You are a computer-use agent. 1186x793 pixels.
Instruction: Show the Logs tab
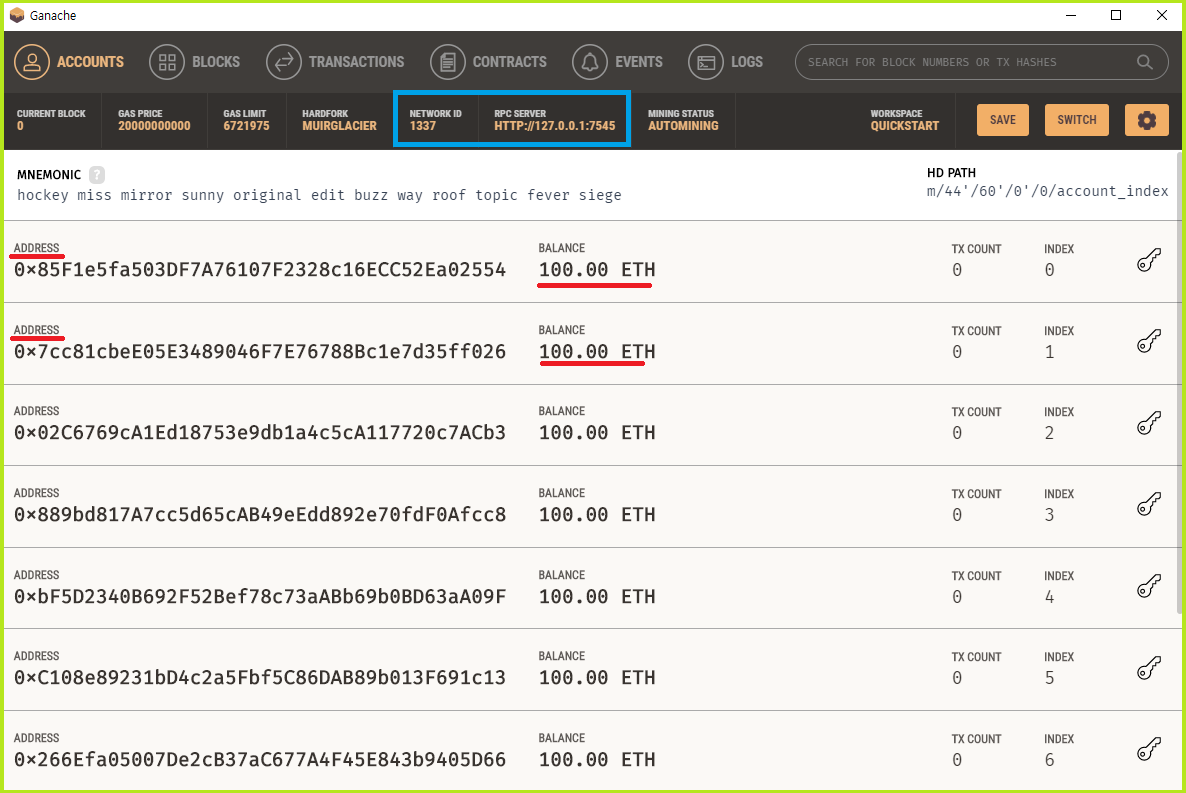[x=725, y=62]
